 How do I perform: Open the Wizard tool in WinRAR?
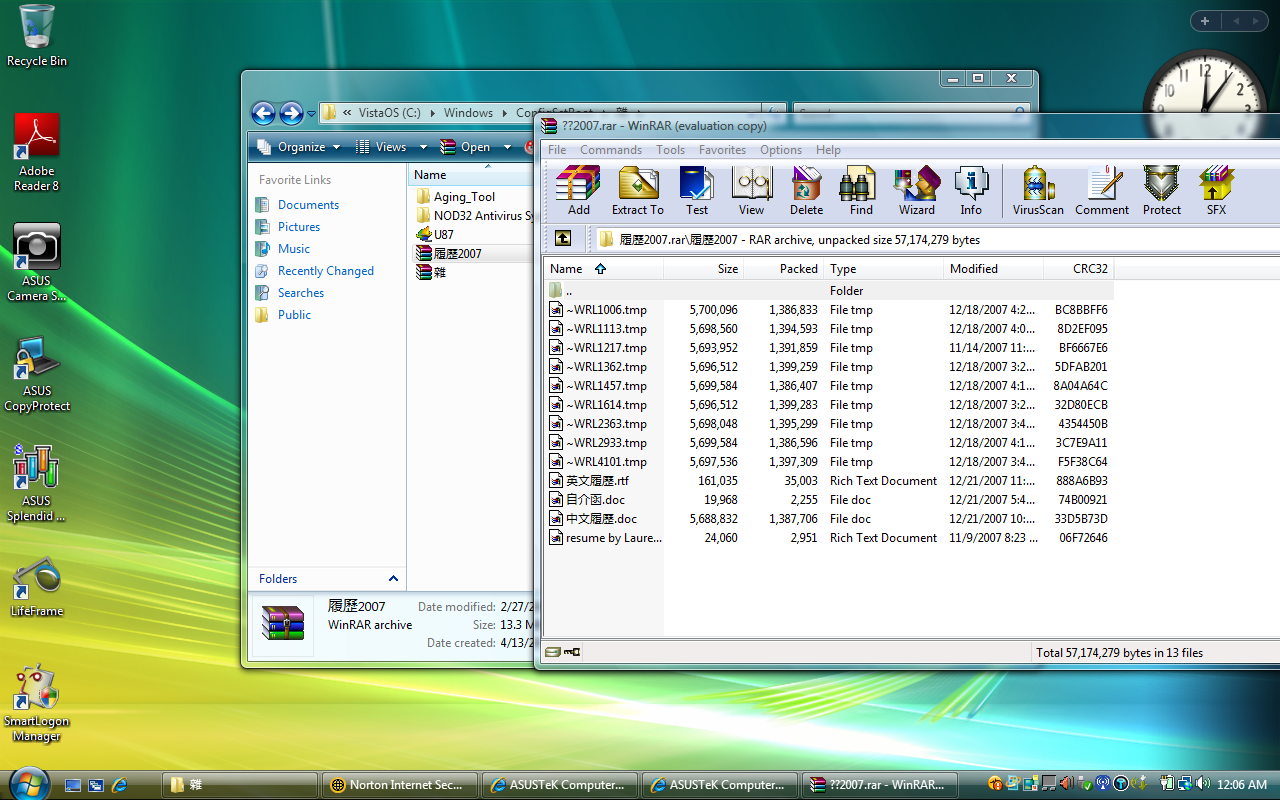point(916,190)
